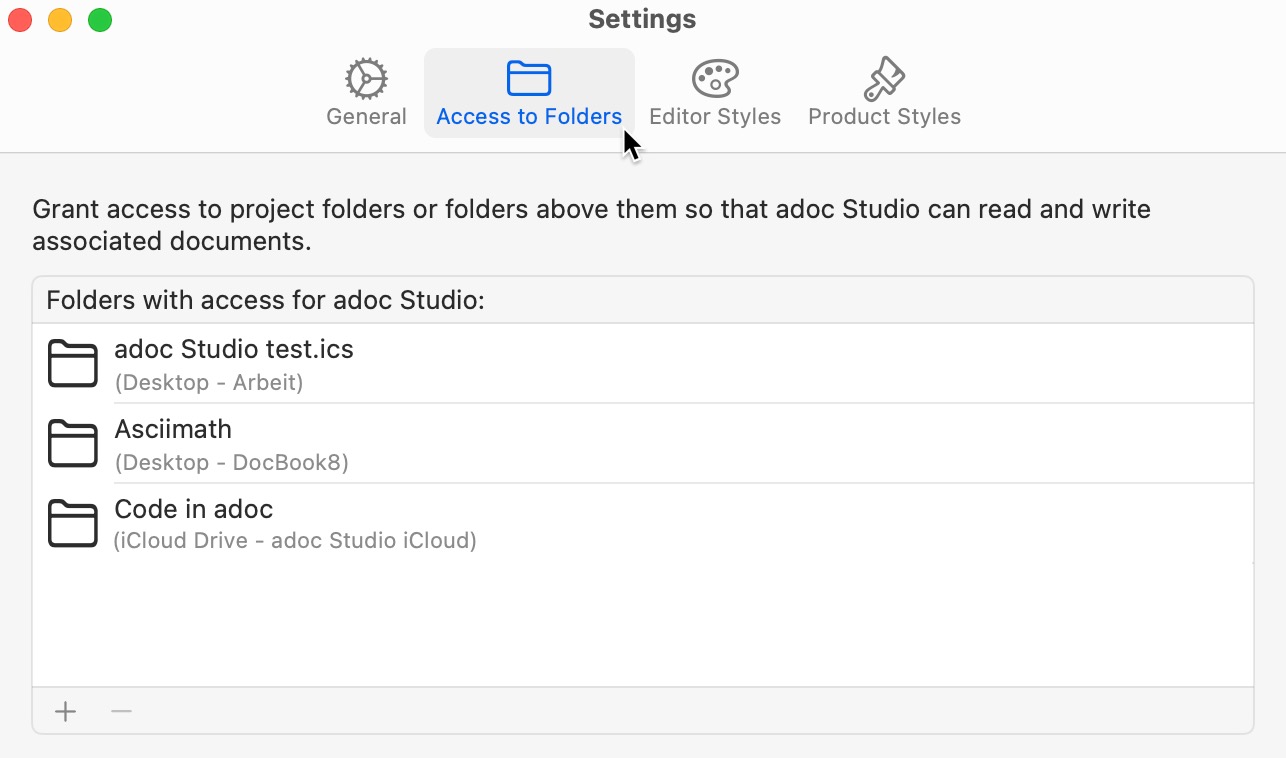The width and height of the screenshot is (1286, 758).
Task: Open the Product Styles tab
Action: coord(884,93)
